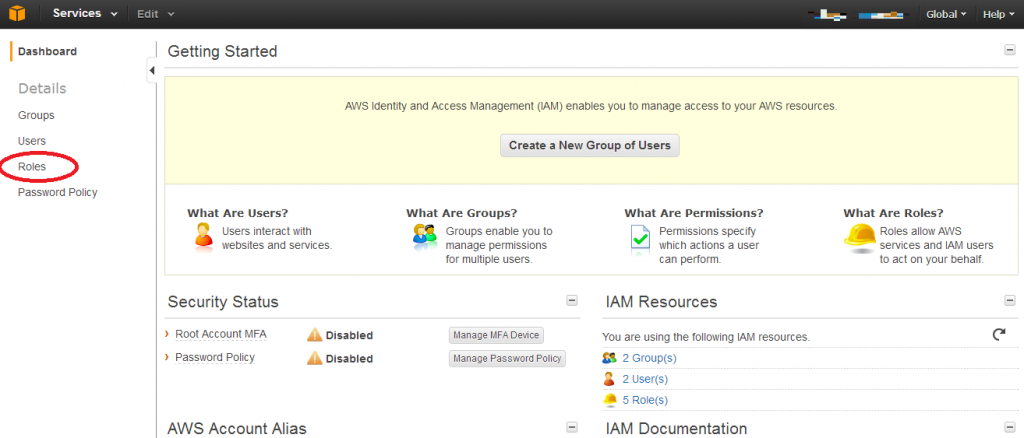The width and height of the screenshot is (1024, 438).
Task: Refresh the IAM Resources list
Action: pyautogui.click(x=999, y=335)
